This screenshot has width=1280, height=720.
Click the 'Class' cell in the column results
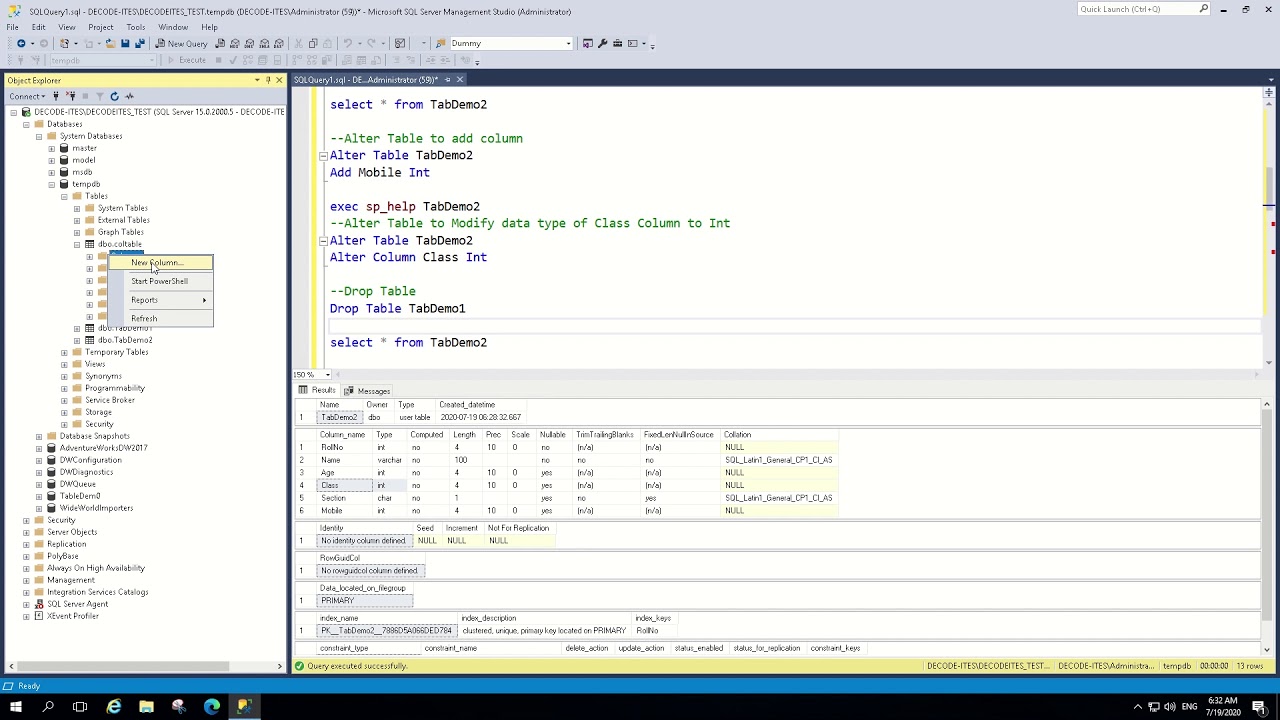click(345, 485)
